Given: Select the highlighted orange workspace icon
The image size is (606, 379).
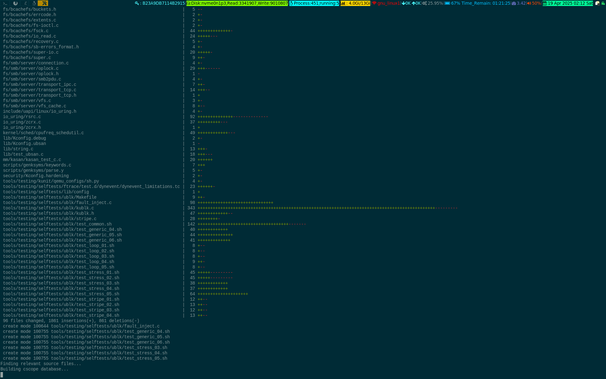Looking at the screenshot, I should [43, 3].
